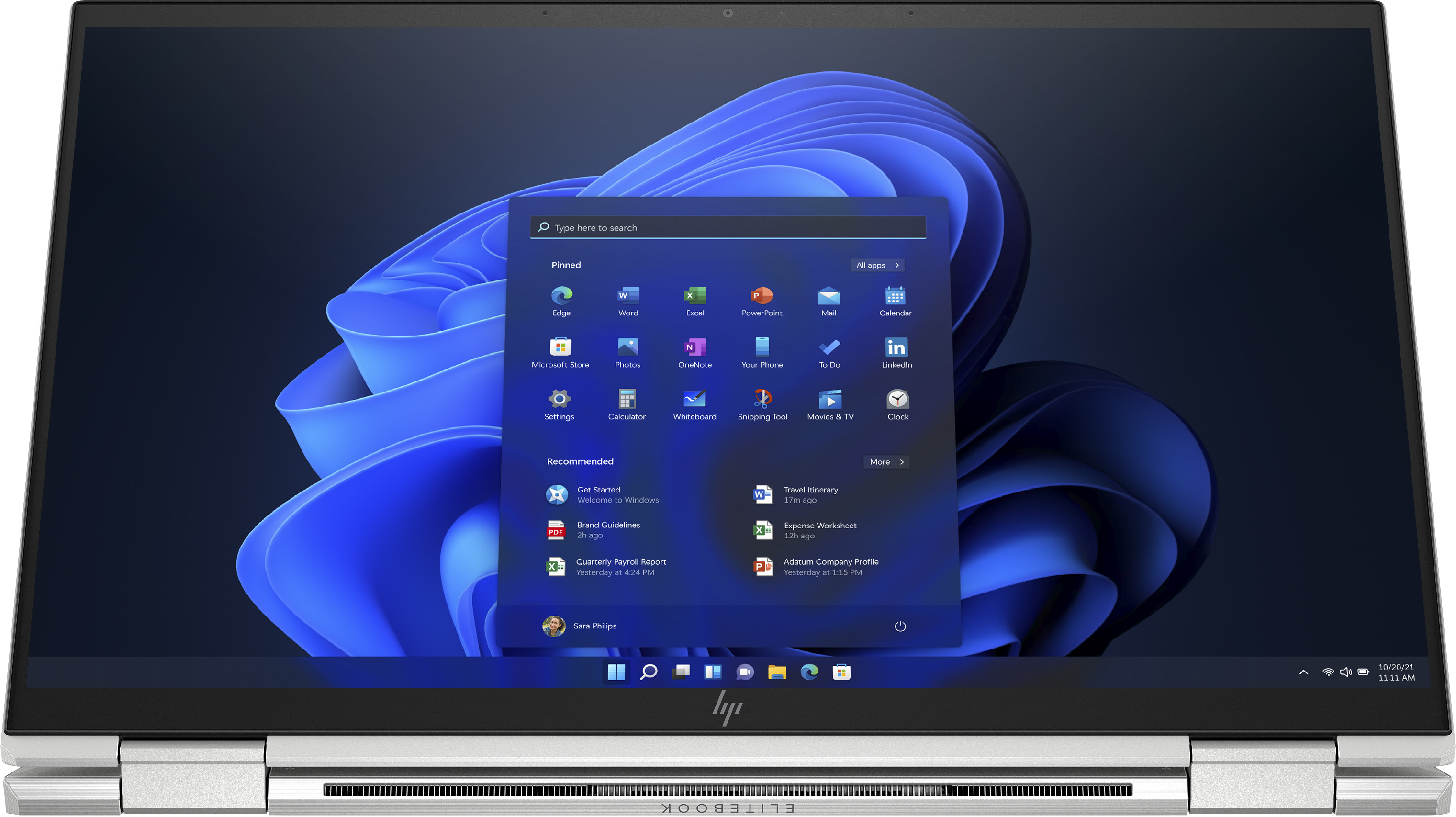The width and height of the screenshot is (1456, 817).
Task: Click the battery tray icon
Action: coord(1363,672)
